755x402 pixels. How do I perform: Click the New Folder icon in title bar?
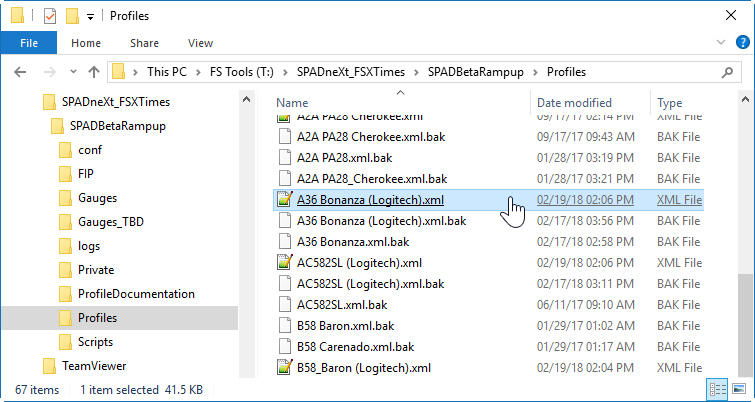71,16
